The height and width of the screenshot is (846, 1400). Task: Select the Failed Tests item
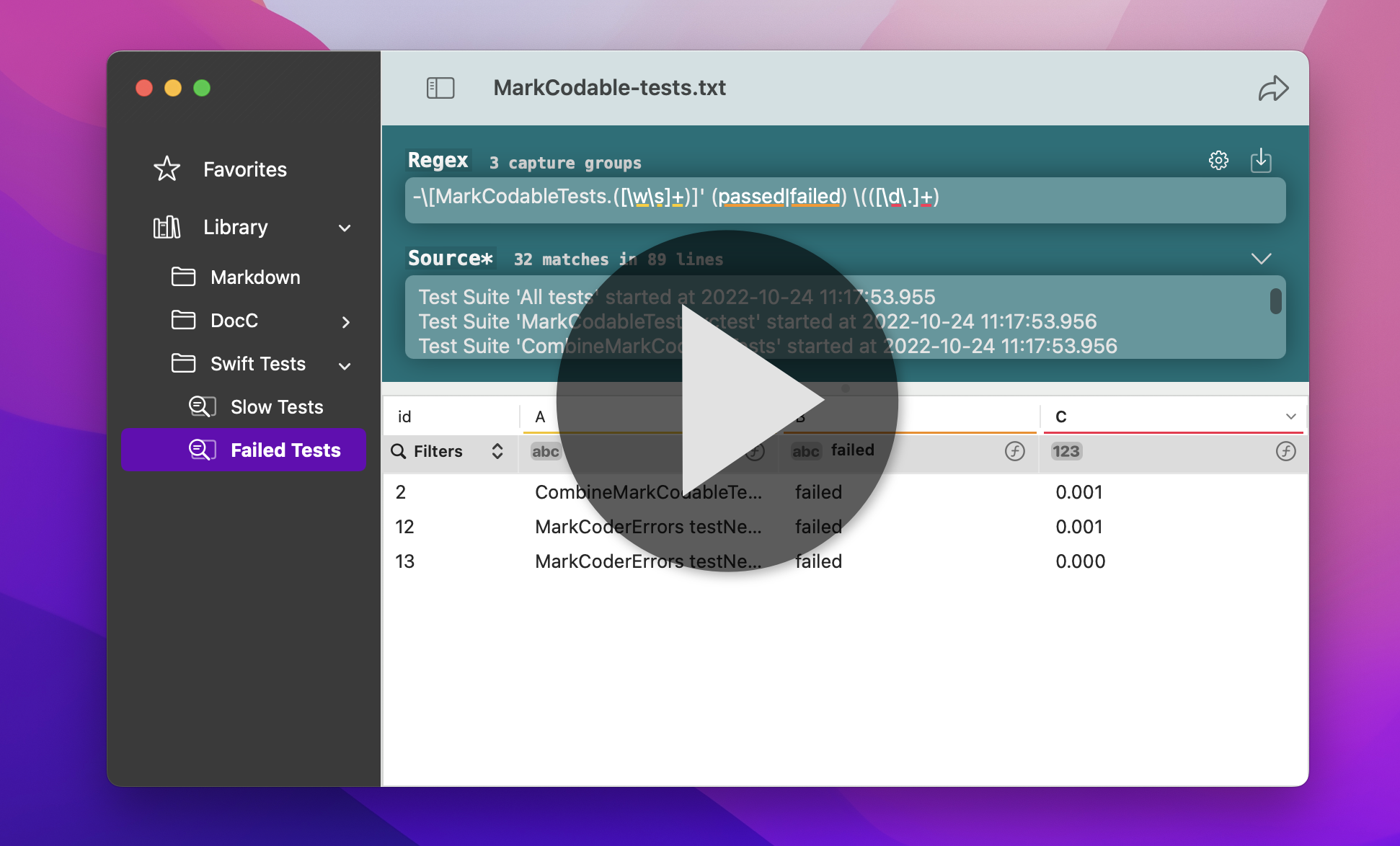[285, 450]
